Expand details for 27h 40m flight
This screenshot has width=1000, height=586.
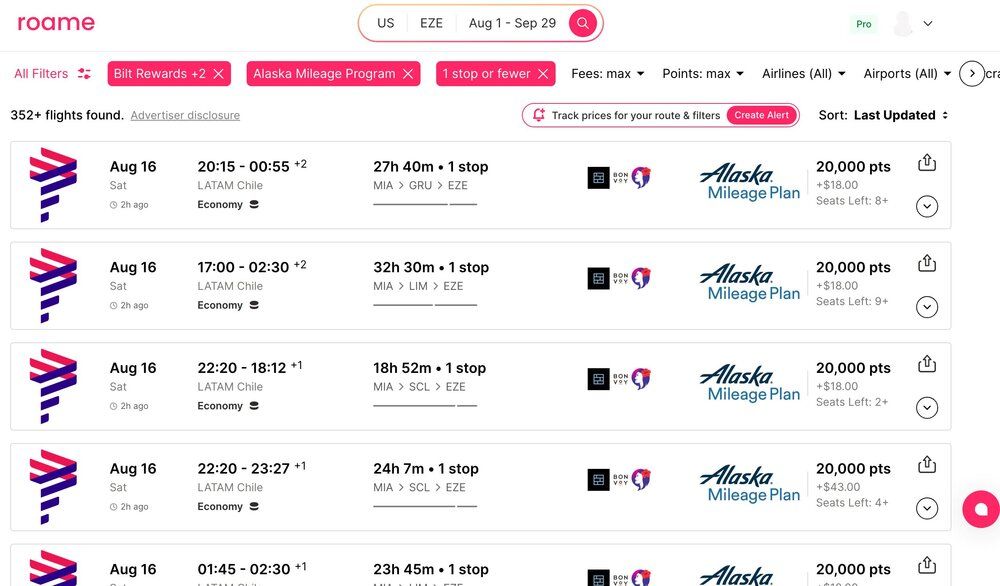(926, 206)
